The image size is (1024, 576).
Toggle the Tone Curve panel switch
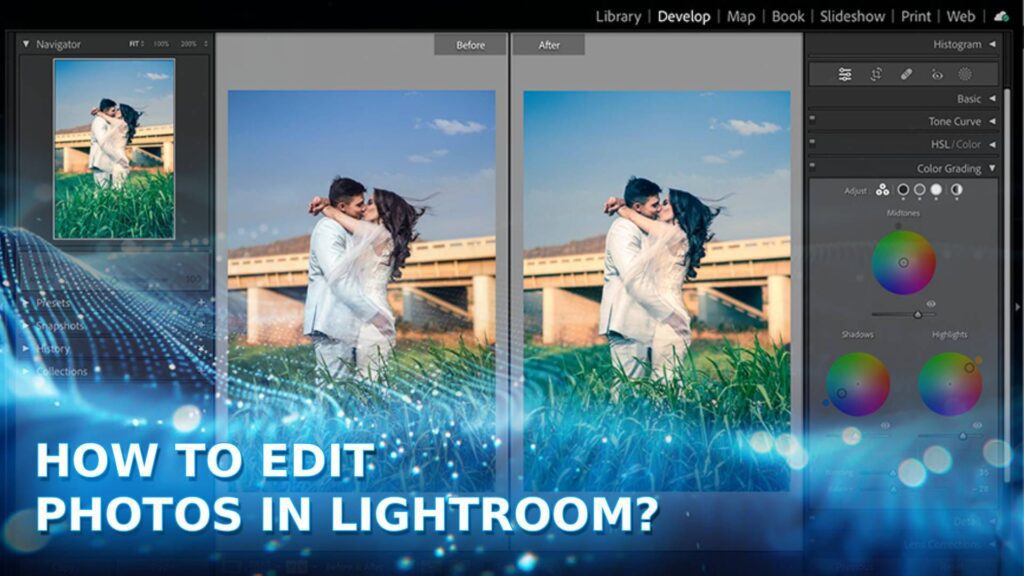point(812,119)
